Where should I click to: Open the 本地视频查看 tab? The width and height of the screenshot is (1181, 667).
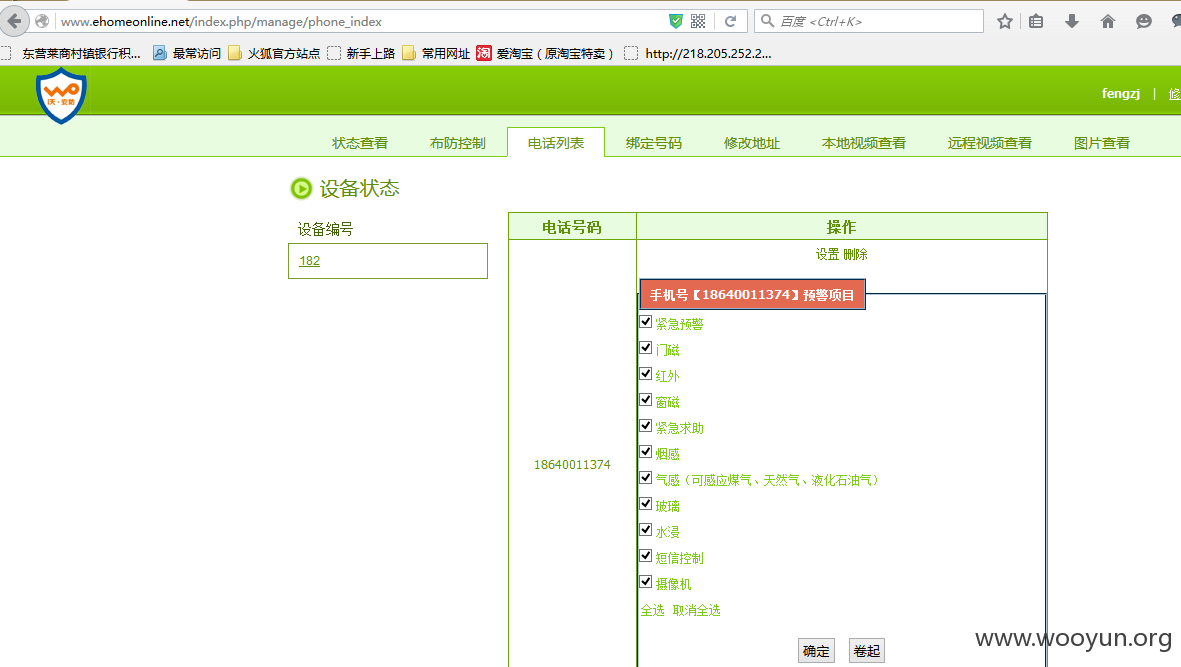tap(864, 143)
